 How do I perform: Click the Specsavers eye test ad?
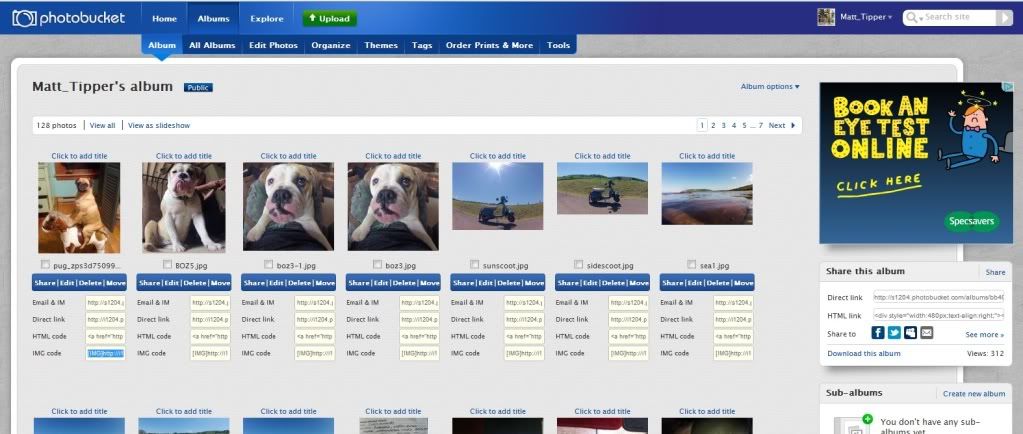pos(916,163)
